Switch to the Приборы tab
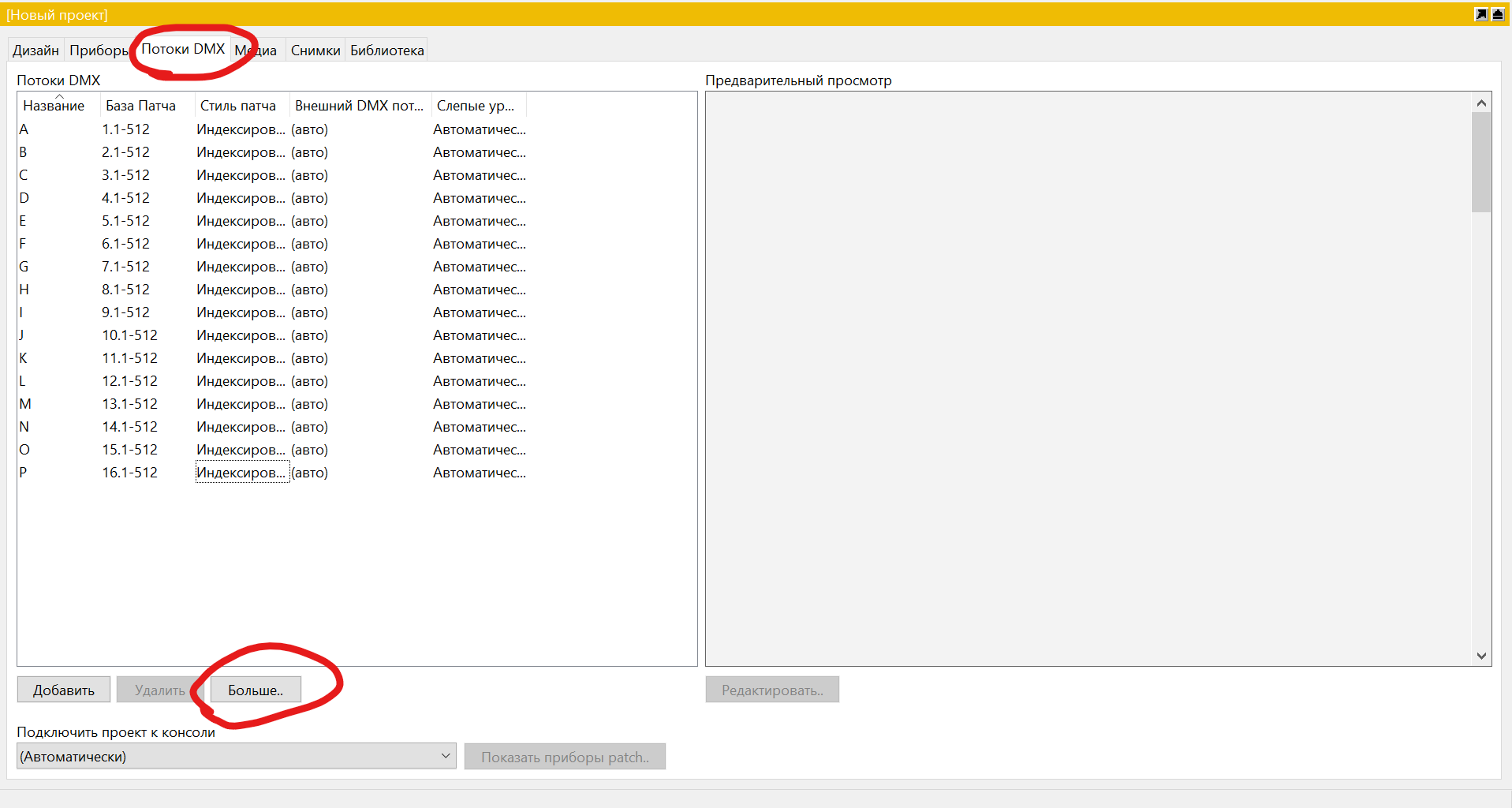The width and height of the screenshot is (1512, 808). point(99,50)
